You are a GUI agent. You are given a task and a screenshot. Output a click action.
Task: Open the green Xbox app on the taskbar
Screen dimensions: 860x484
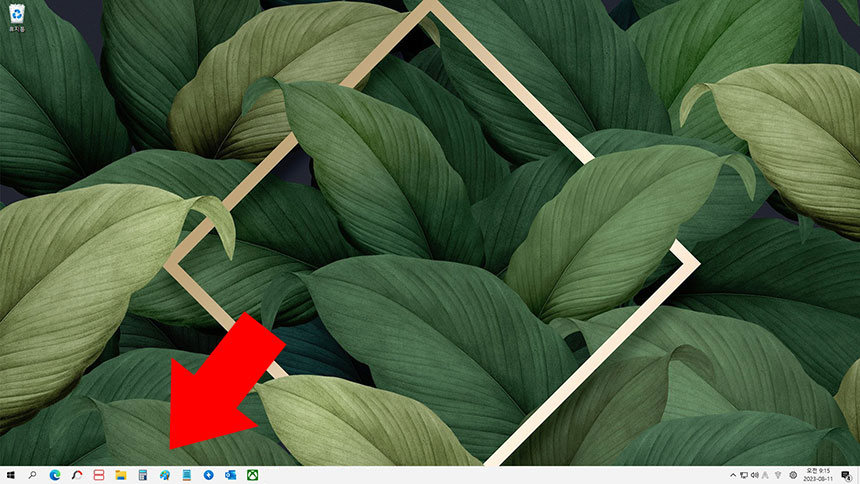click(x=252, y=475)
